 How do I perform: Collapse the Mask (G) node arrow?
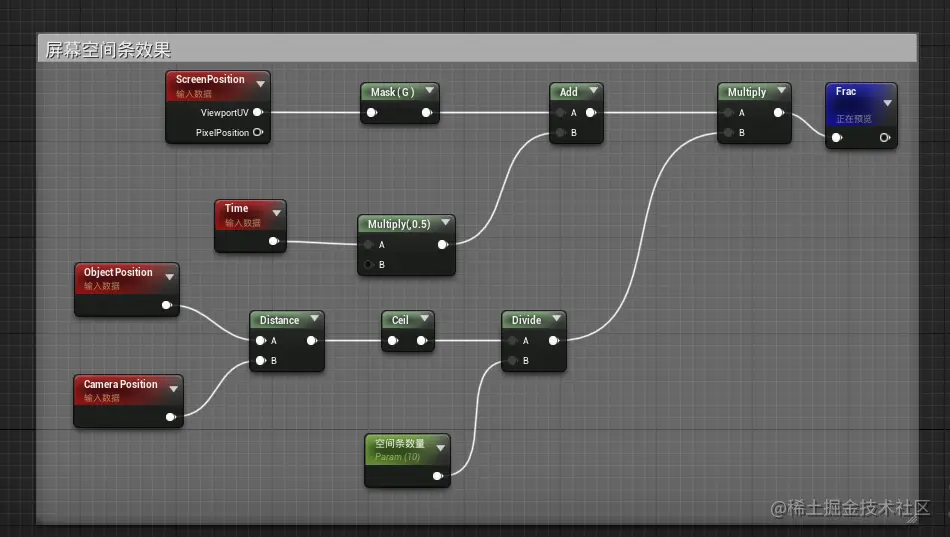(x=430, y=90)
